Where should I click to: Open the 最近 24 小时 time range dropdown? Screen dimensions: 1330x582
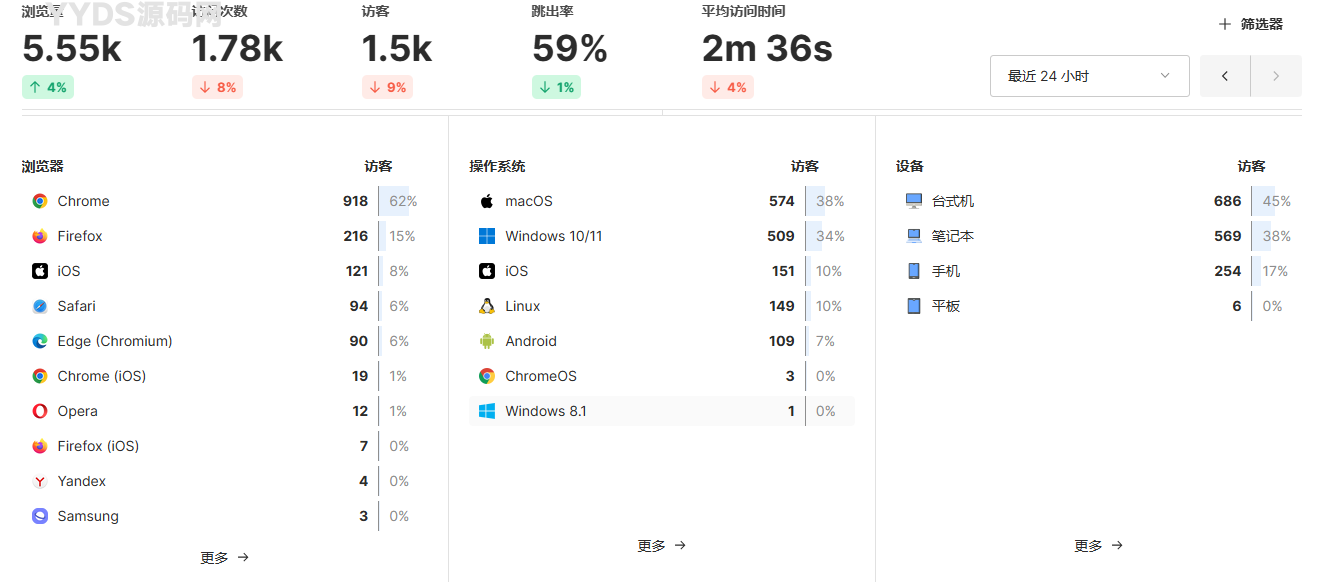click(1089, 75)
